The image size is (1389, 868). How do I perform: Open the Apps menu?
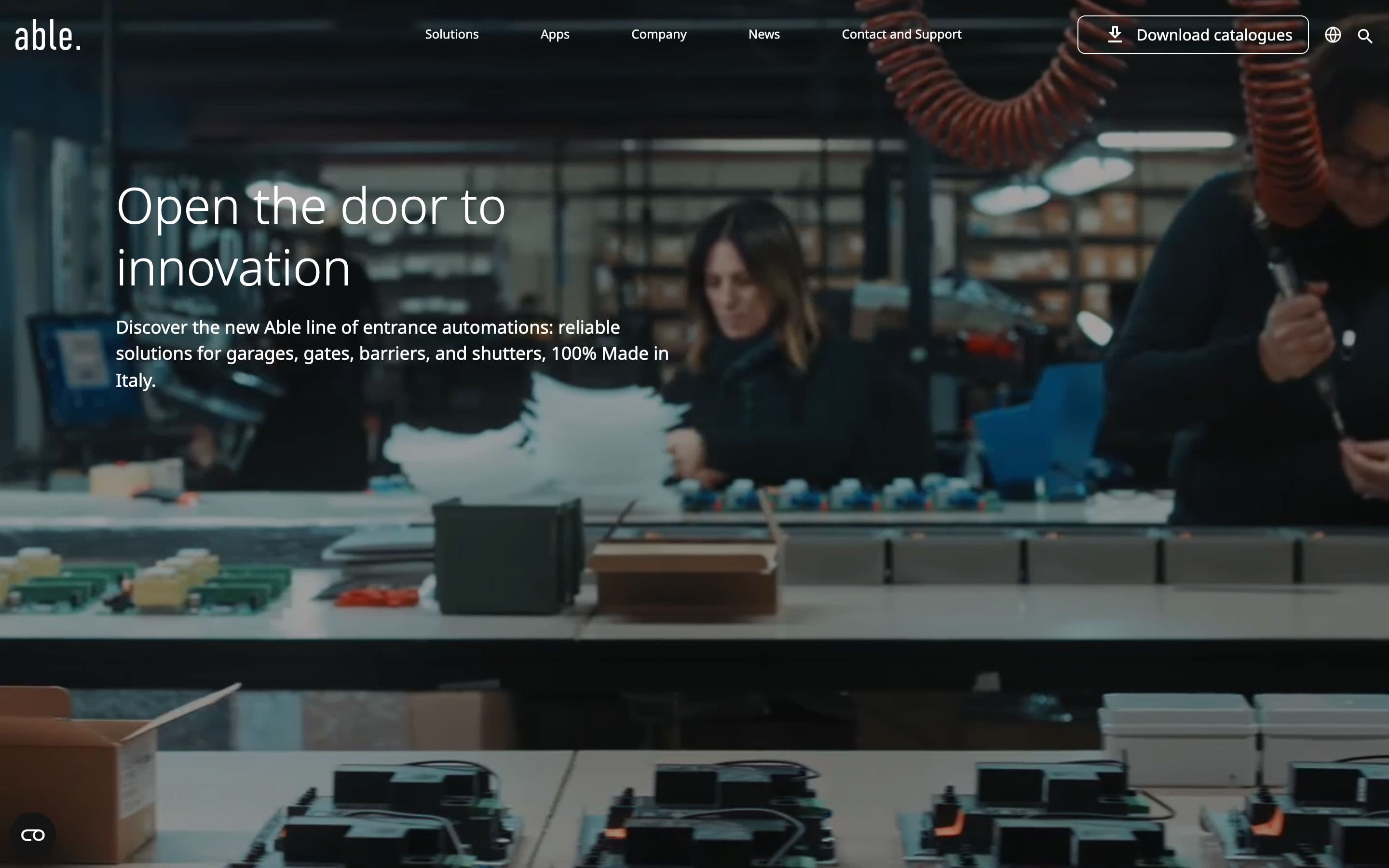(555, 34)
